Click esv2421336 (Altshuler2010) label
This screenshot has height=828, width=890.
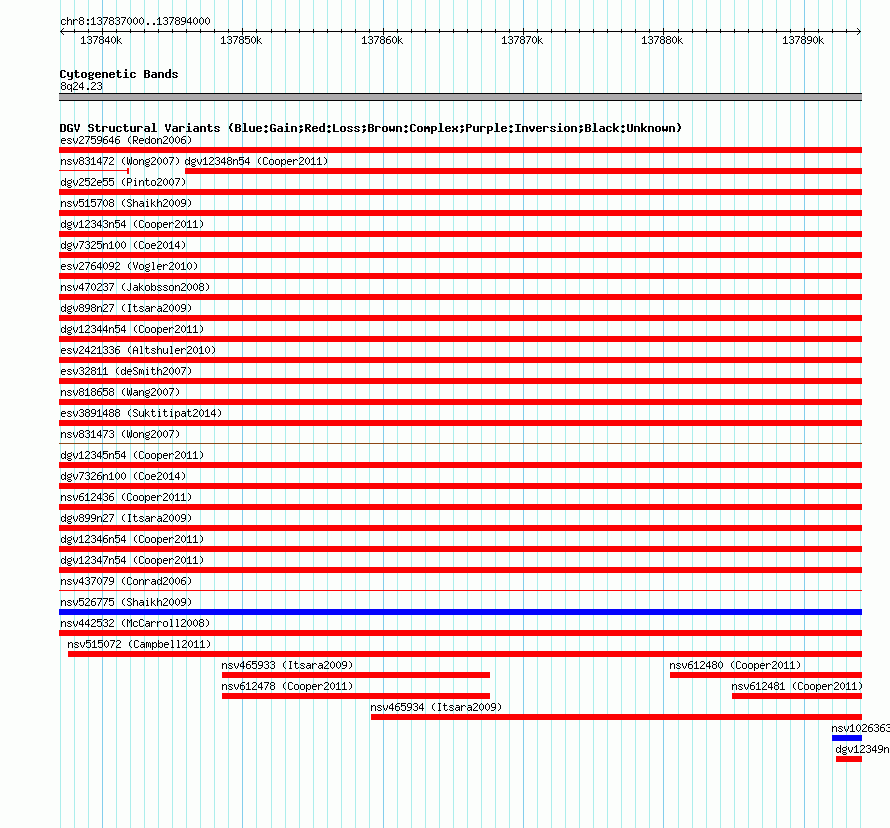pyautogui.click(x=138, y=350)
